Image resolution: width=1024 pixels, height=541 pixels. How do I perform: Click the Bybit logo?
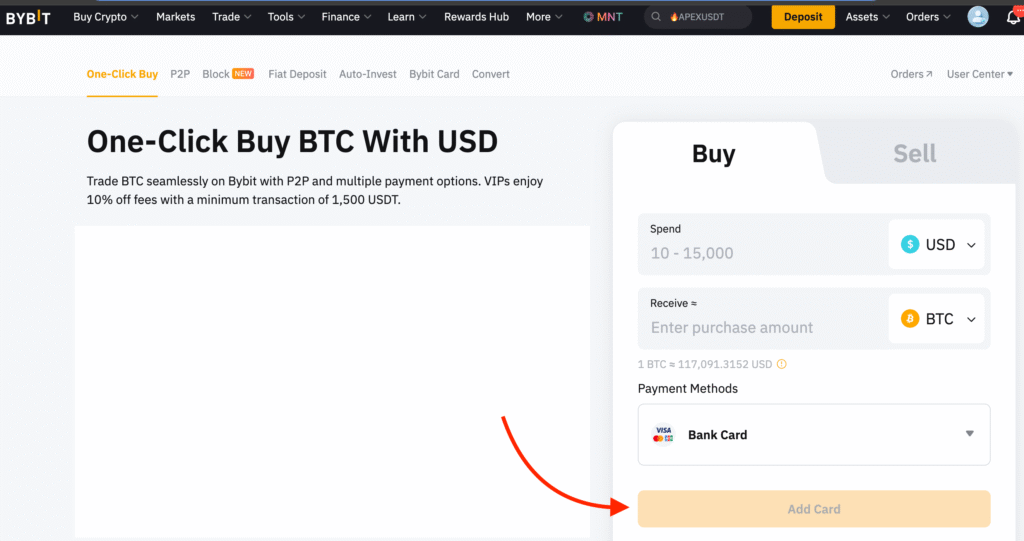(28, 17)
